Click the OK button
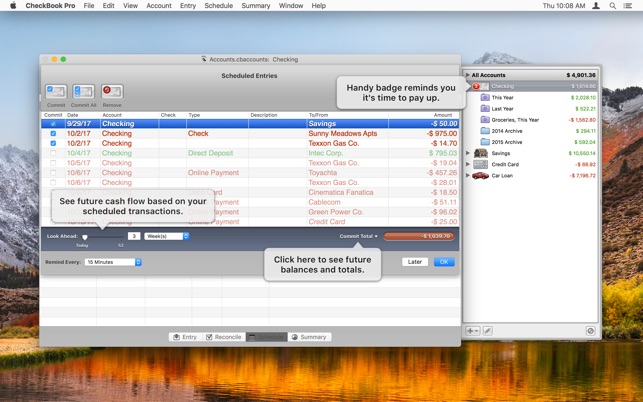Screen dimensions: 643x402 click(x=444, y=262)
